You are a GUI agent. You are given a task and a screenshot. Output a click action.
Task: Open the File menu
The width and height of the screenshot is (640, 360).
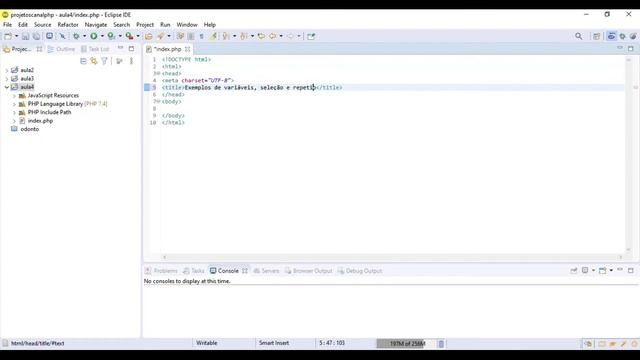pos(7,25)
